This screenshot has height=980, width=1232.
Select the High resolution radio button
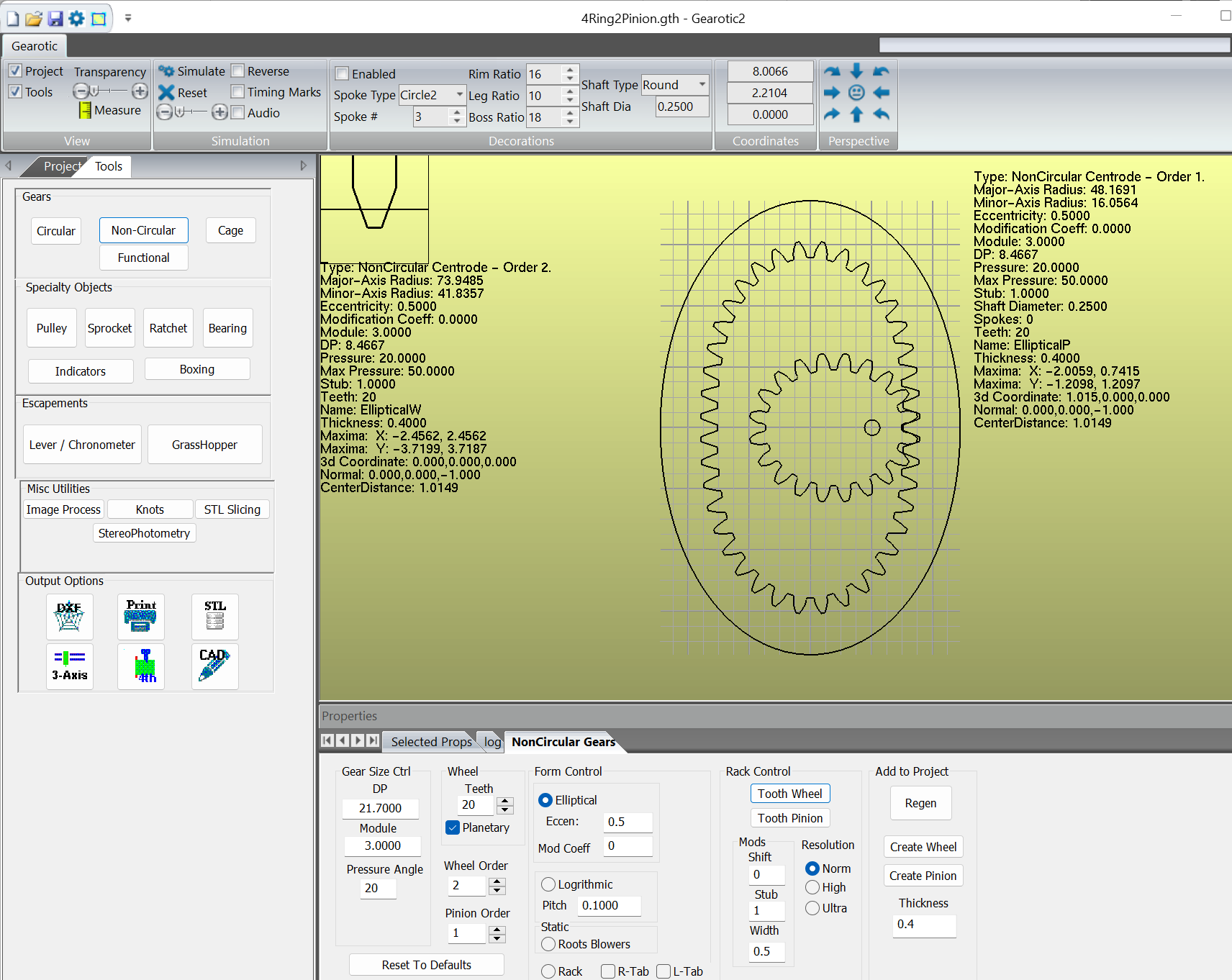pyautogui.click(x=812, y=887)
